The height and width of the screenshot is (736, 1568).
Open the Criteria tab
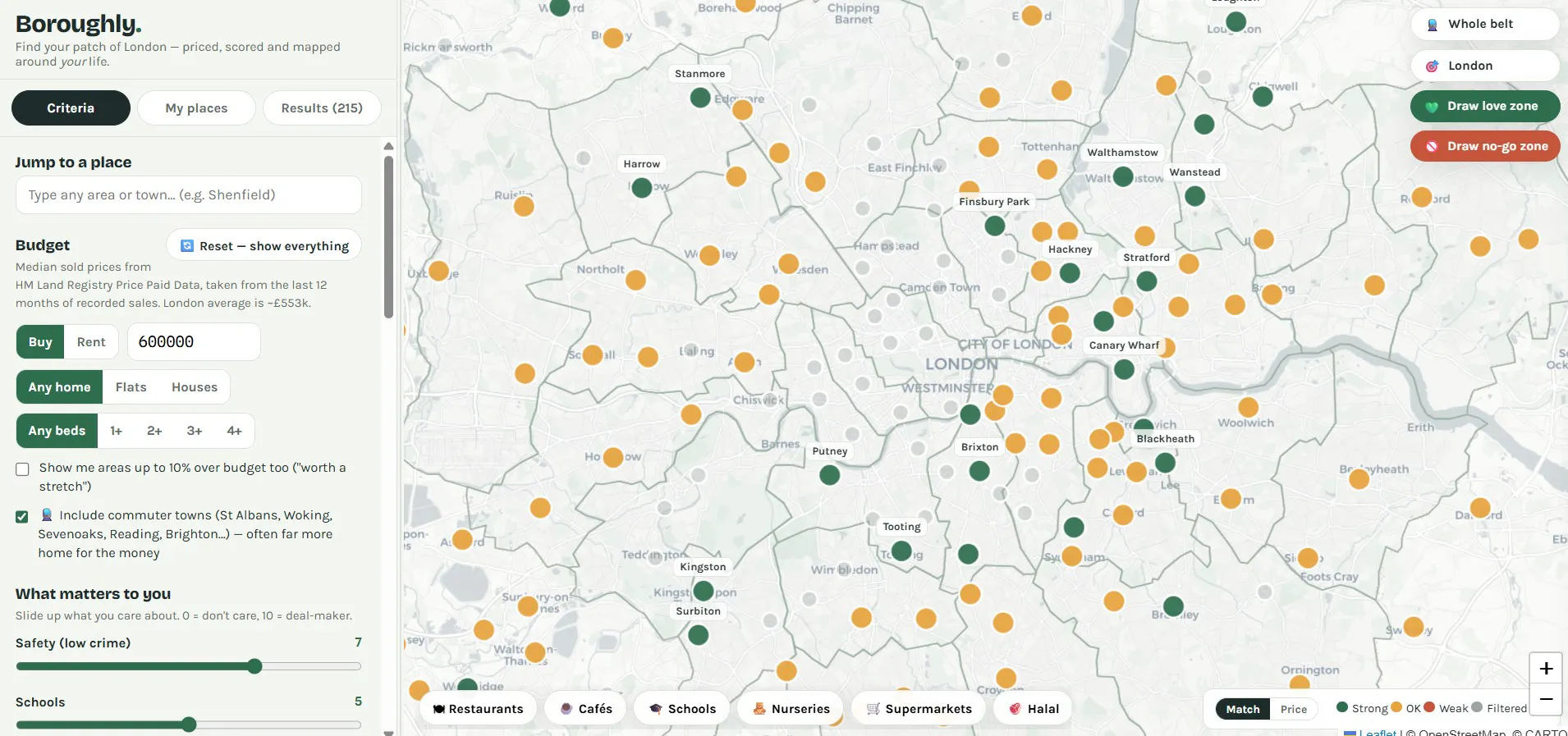pyautogui.click(x=71, y=108)
